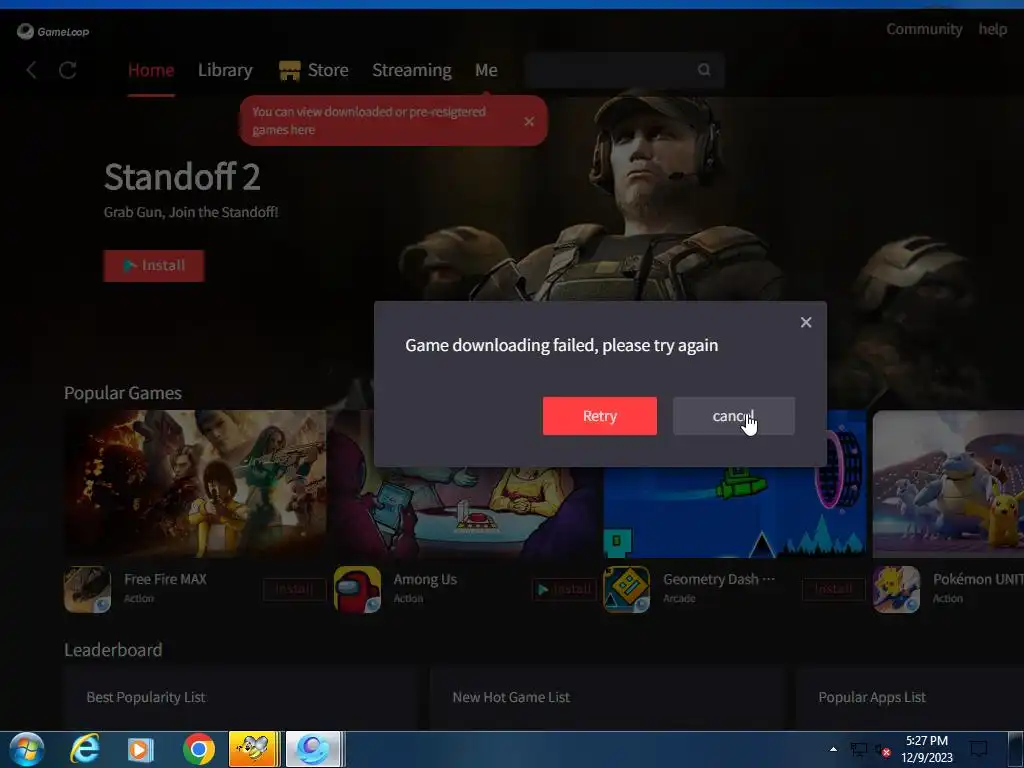Click the Among Us app icon
This screenshot has width=1024, height=768.
click(357, 589)
